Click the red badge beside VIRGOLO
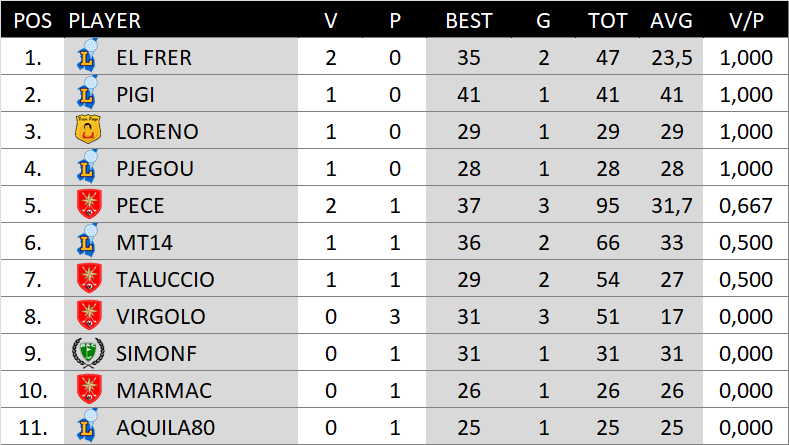Image resolution: width=789 pixels, height=445 pixels. click(88, 316)
